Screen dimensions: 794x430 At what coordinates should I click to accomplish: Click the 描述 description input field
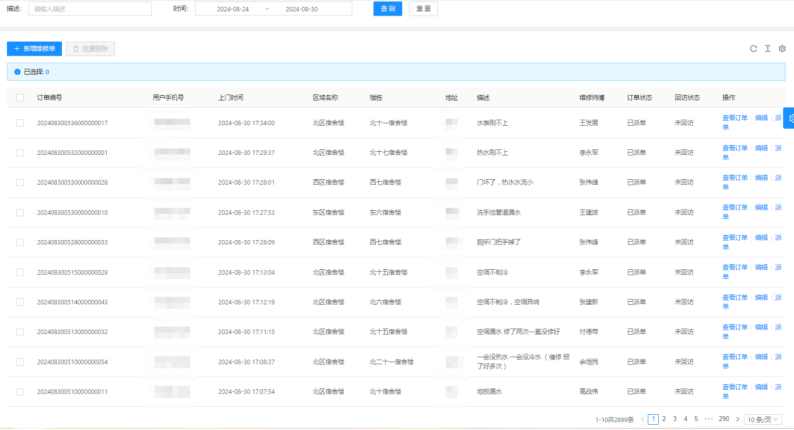pyautogui.click(x=90, y=9)
